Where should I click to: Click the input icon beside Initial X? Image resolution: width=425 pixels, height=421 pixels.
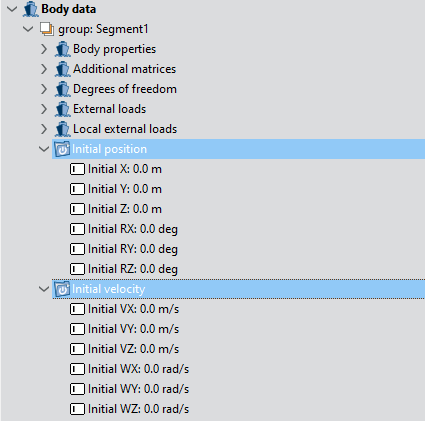[77, 169]
